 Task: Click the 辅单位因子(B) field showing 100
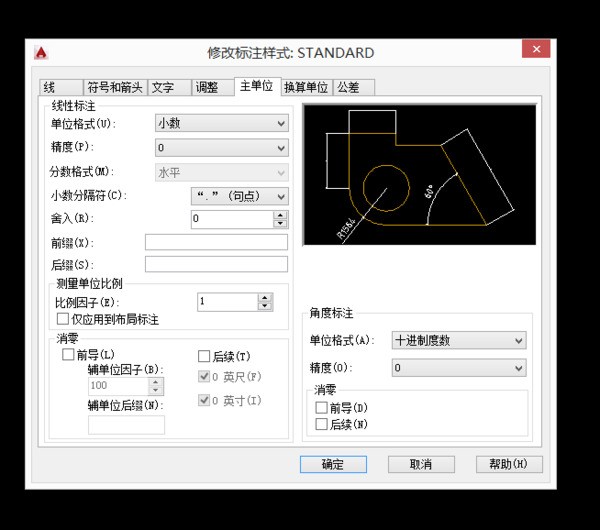[x=118, y=386]
